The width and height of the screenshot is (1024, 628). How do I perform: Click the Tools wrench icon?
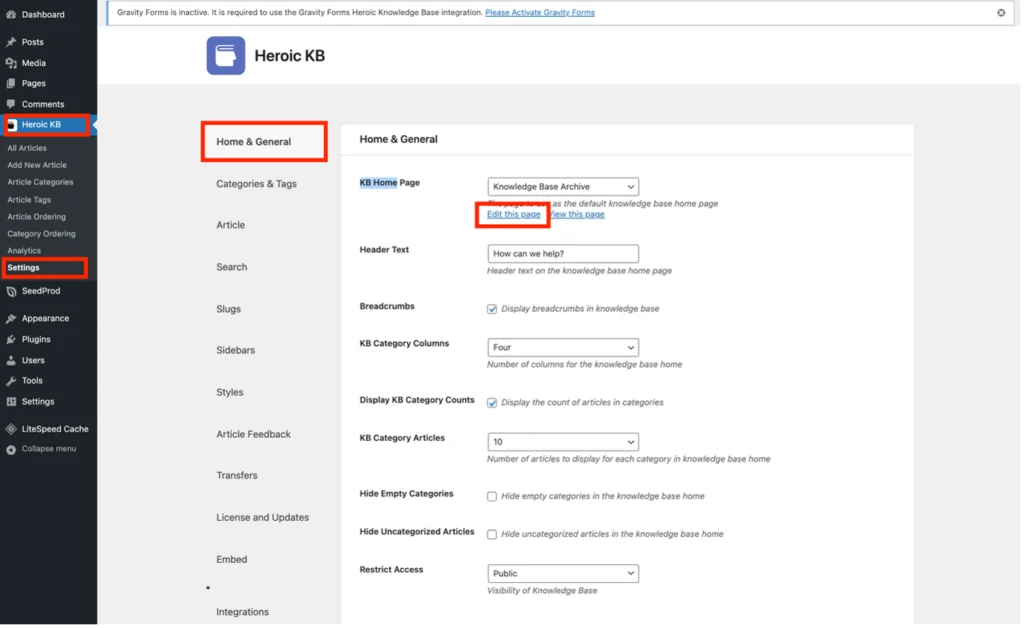[11, 381]
